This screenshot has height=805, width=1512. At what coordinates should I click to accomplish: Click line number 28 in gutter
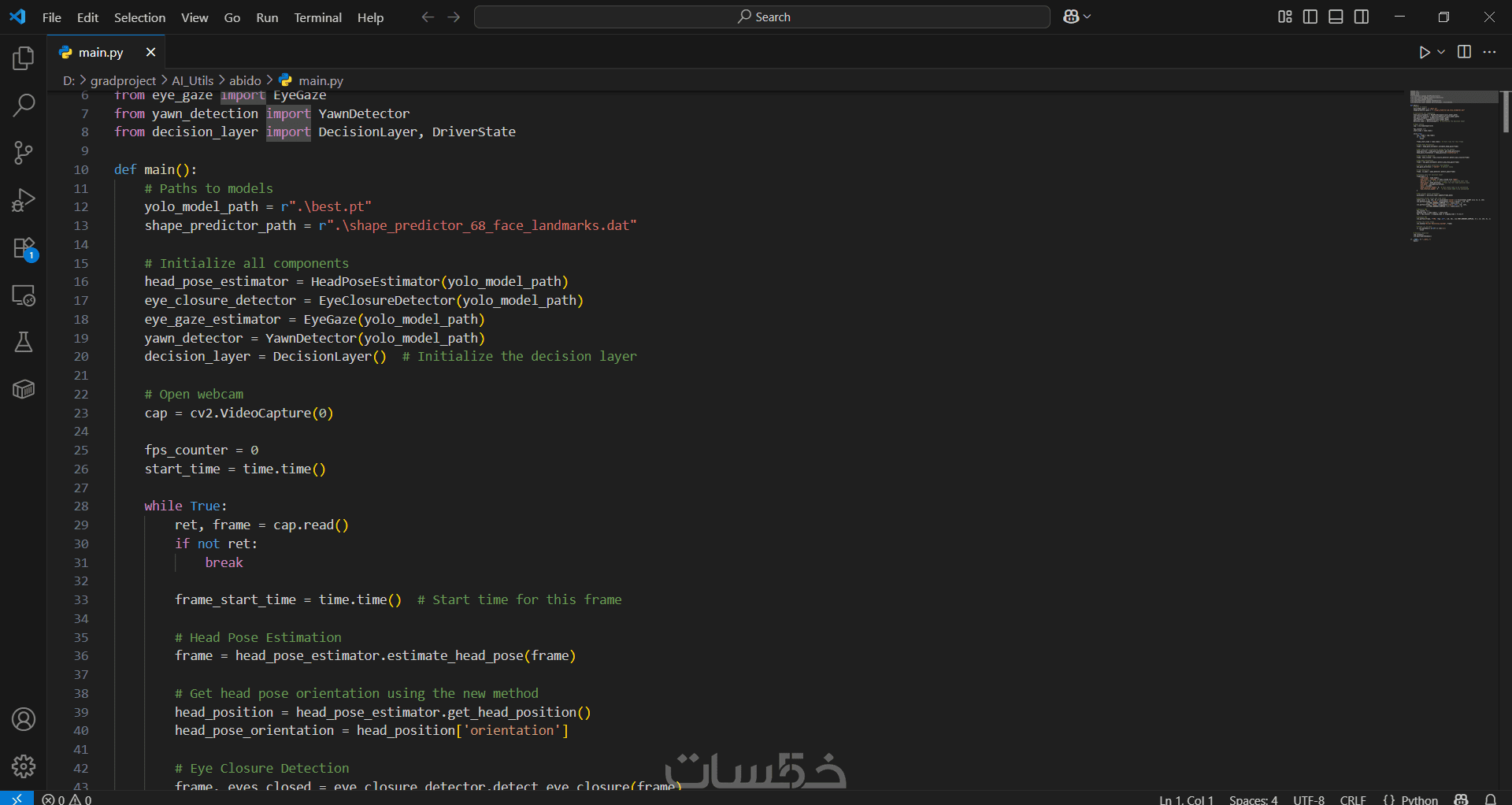[x=81, y=506]
